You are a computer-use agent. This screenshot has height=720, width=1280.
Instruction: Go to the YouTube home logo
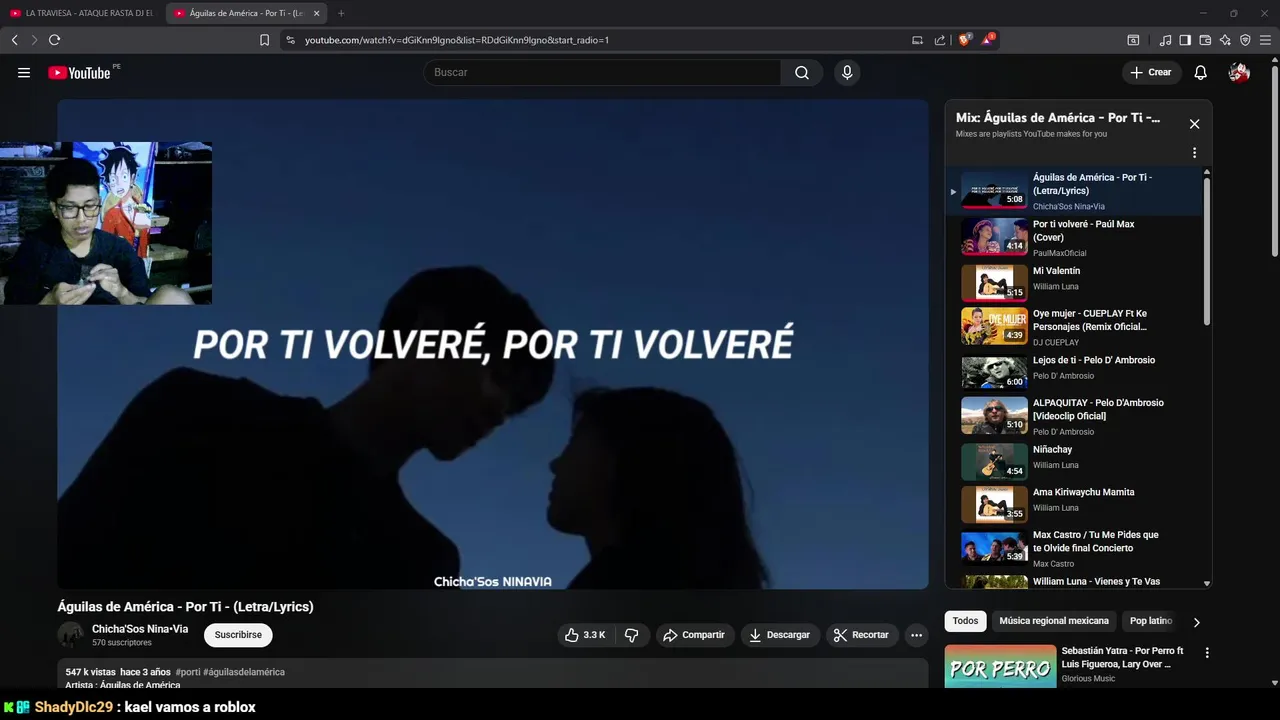tap(79, 72)
